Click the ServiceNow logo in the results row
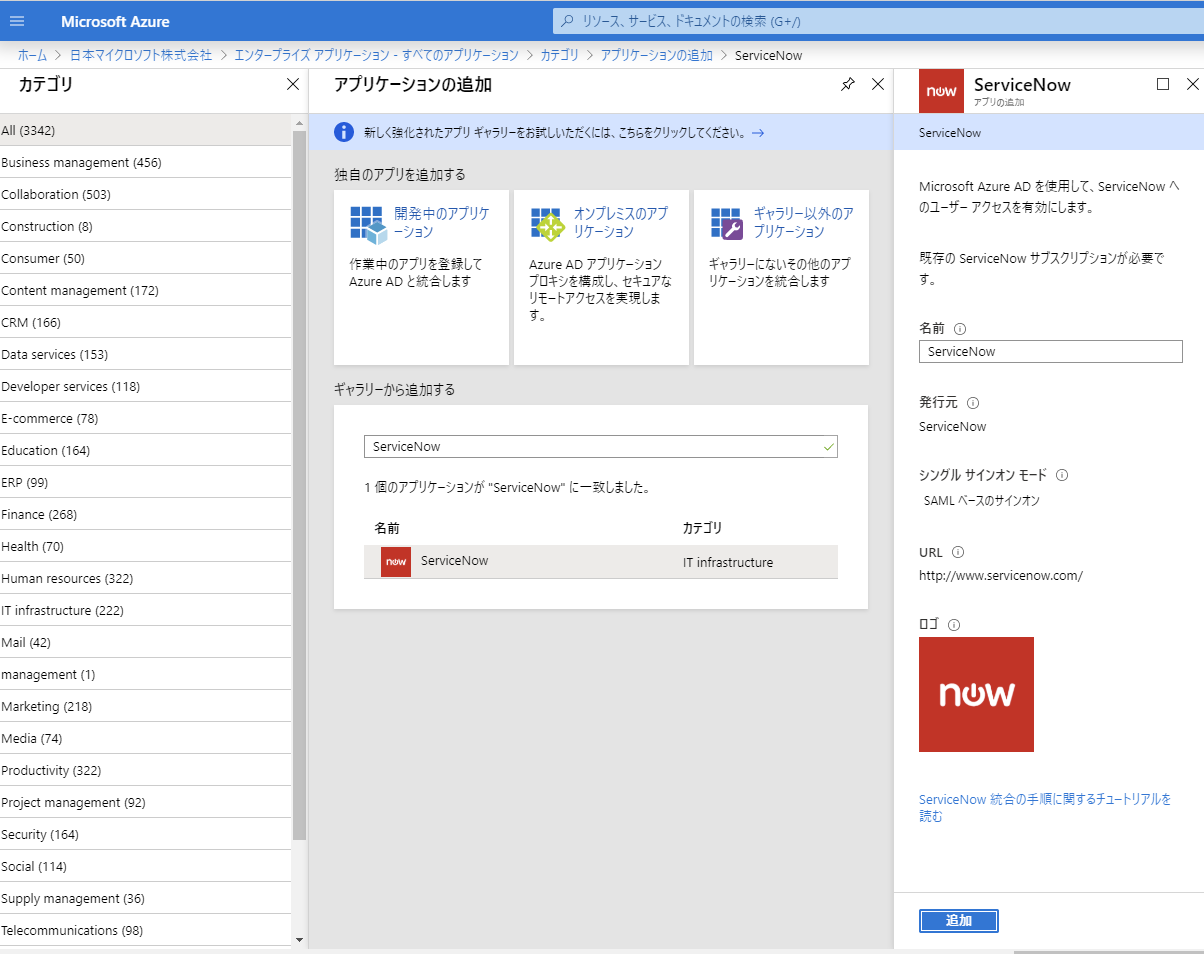 [396, 562]
